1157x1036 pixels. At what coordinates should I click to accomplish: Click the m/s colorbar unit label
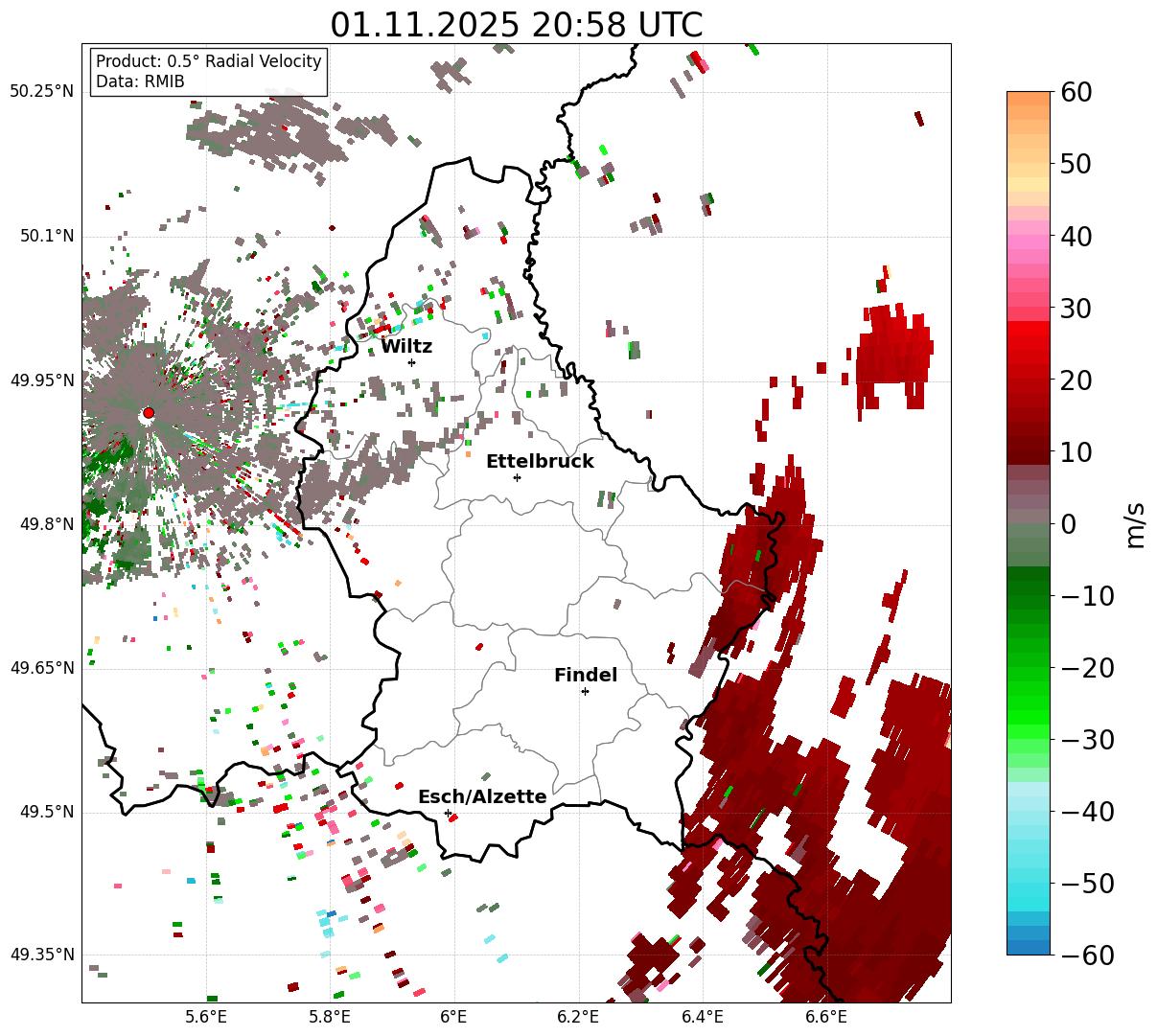tap(1135, 523)
